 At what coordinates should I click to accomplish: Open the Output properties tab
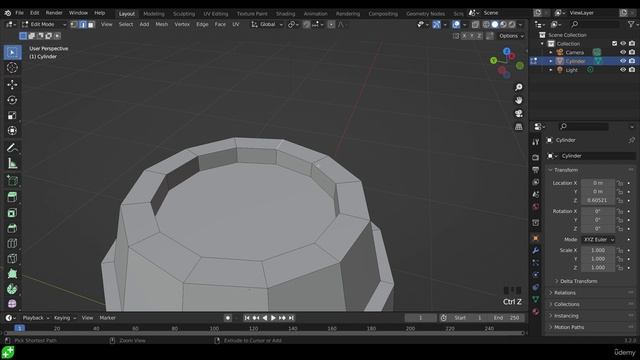pos(536,169)
